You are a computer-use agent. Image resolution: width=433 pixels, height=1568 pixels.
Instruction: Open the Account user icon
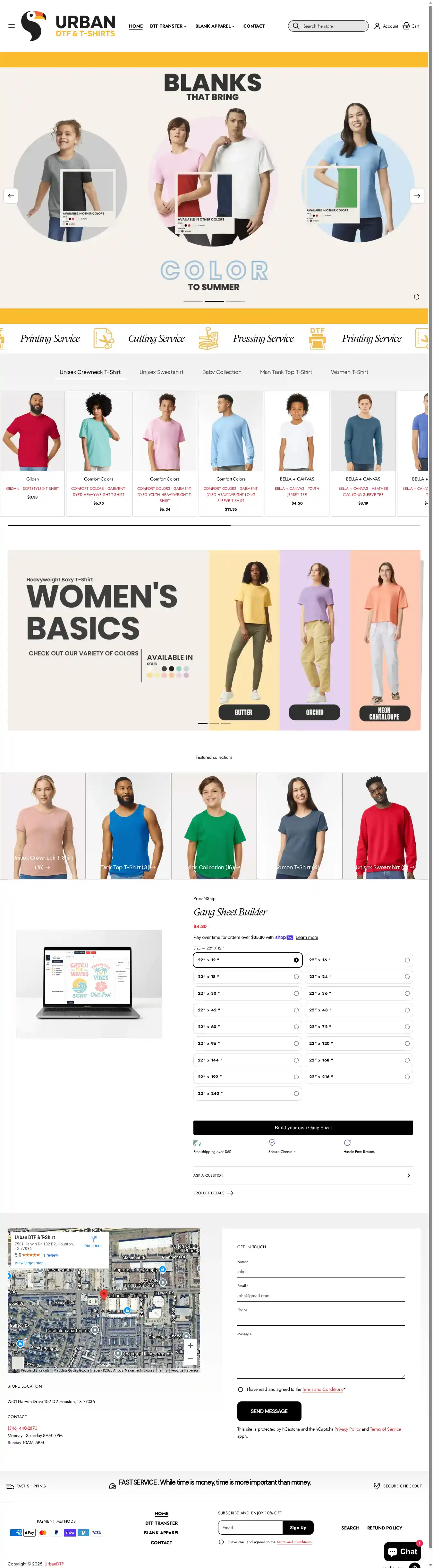(377, 26)
